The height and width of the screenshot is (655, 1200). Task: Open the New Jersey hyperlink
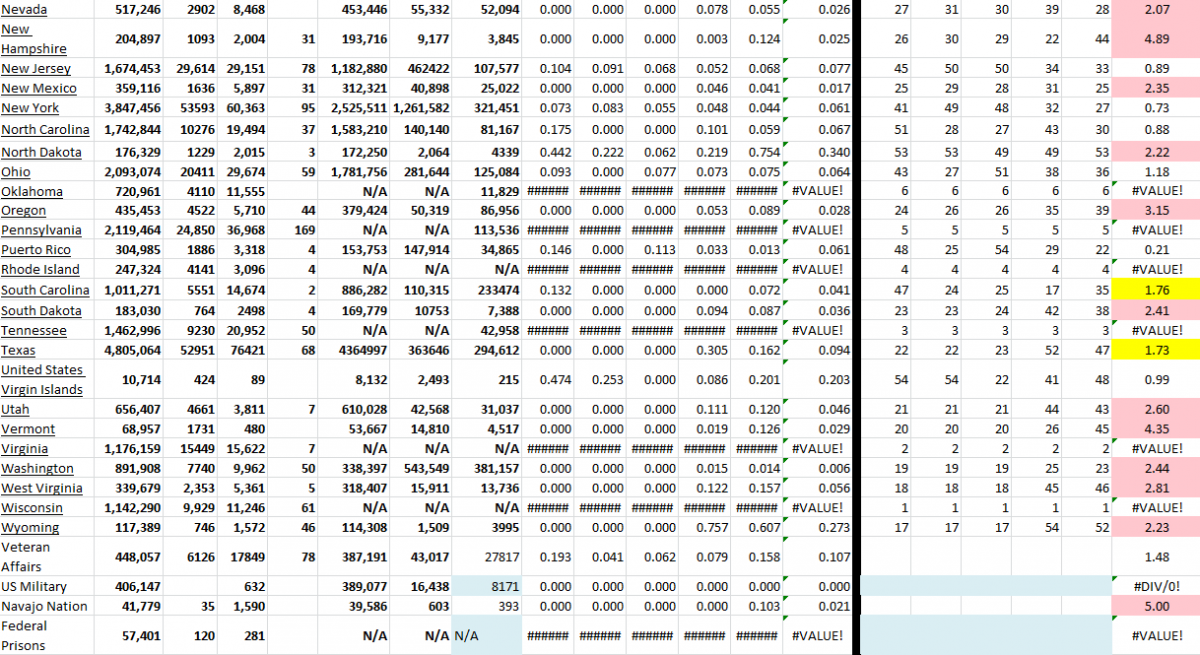pyautogui.click(x=35, y=68)
